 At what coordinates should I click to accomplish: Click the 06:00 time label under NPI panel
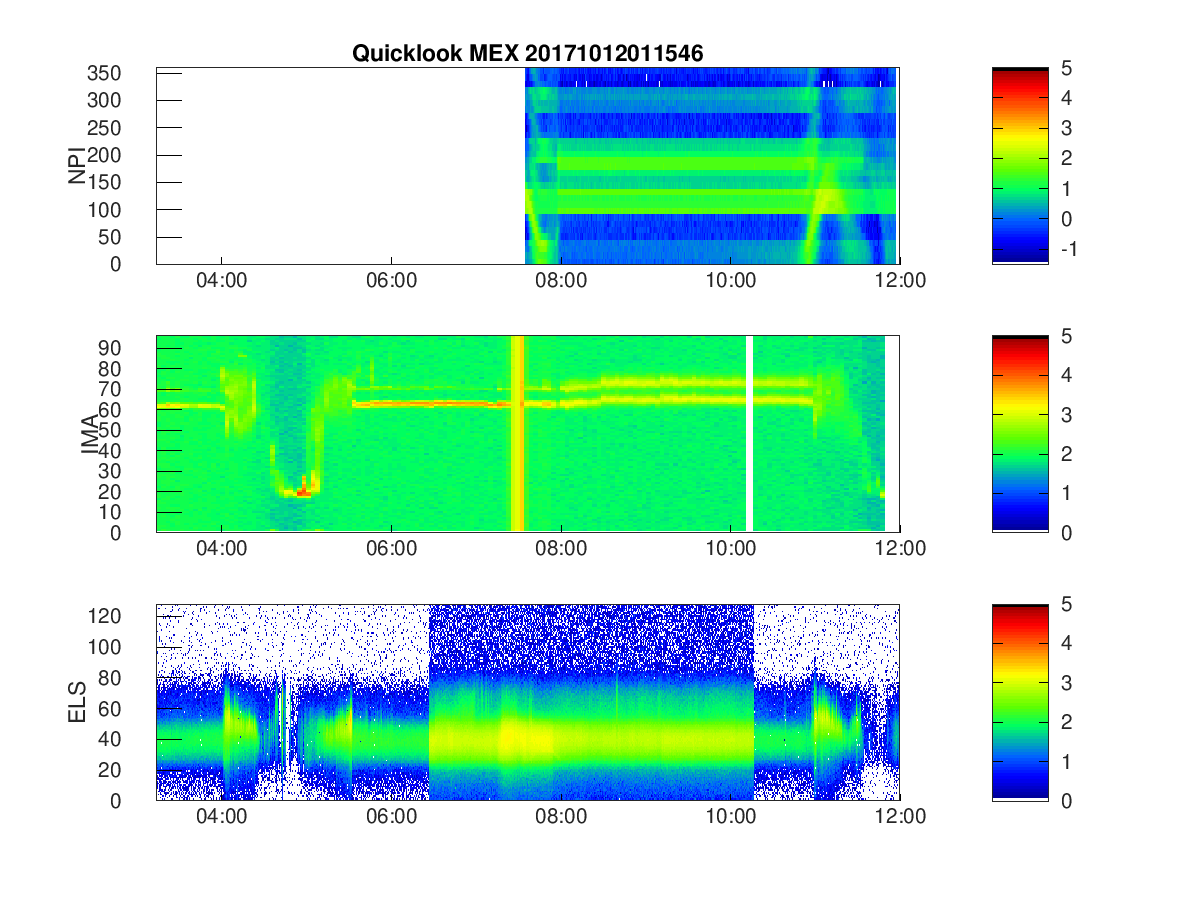(391, 282)
